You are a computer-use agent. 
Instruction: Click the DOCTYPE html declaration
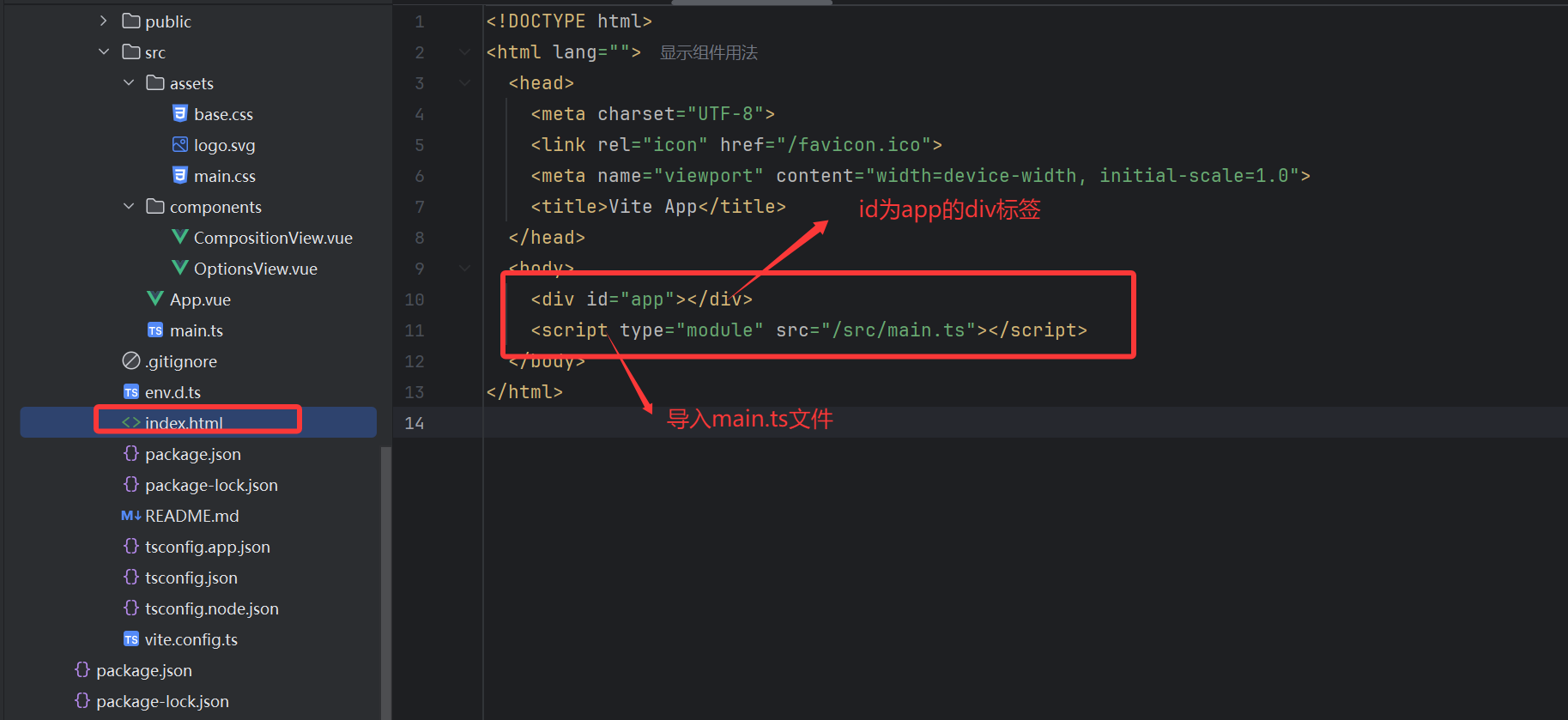(x=569, y=21)
